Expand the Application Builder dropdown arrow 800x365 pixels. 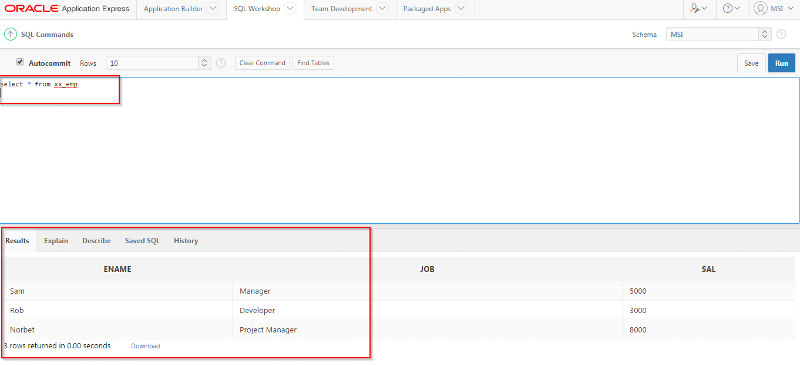point(213,9)
